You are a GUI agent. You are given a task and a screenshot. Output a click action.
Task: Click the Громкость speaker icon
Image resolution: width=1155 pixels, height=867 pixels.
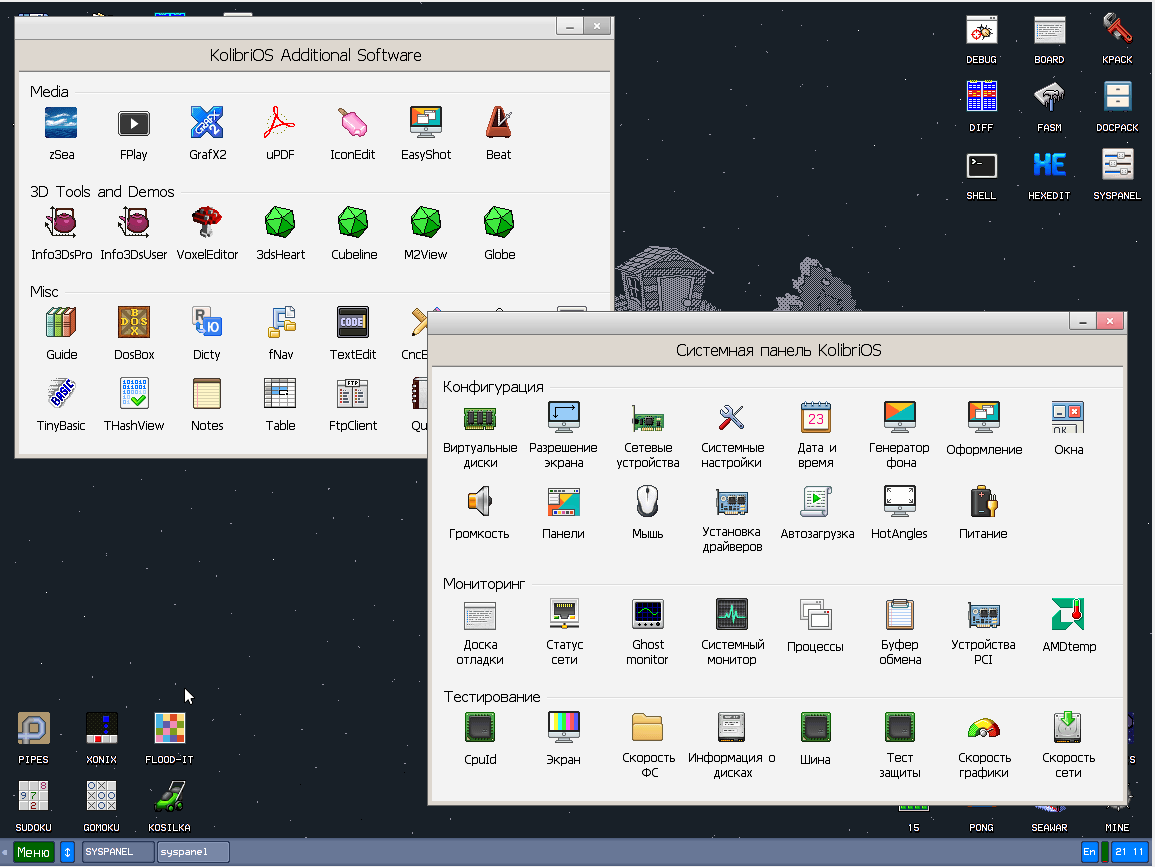(480, 501)
